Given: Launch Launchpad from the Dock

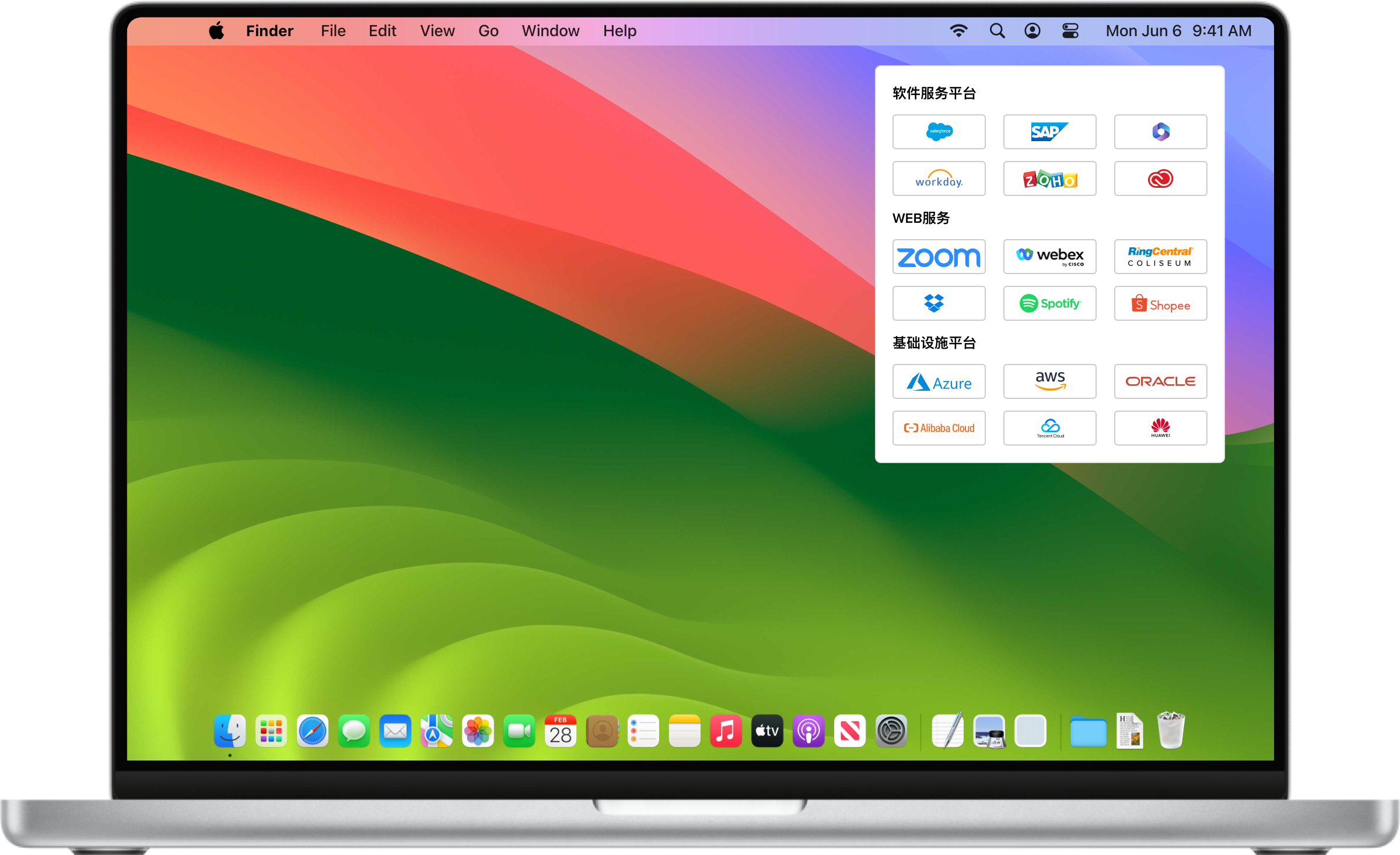Looking at the screenshot, I should click(x=271, y=731).
